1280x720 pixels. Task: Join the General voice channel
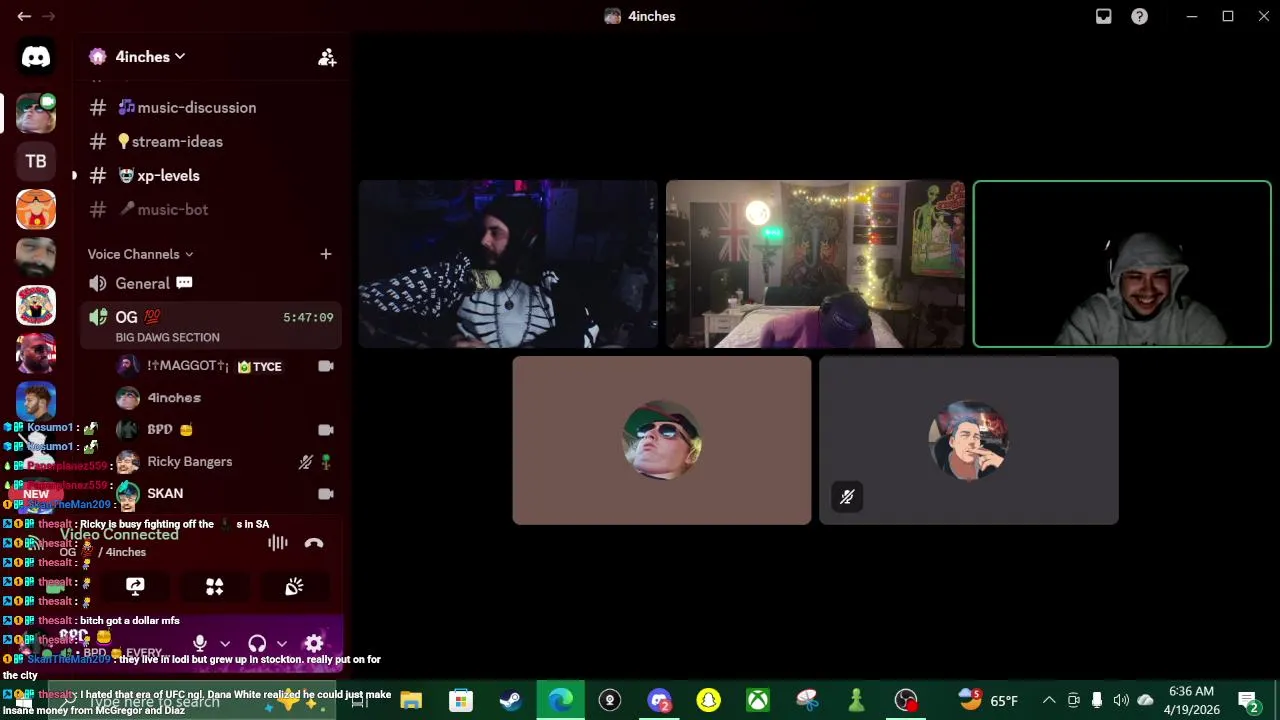click(x=142, y=283)
